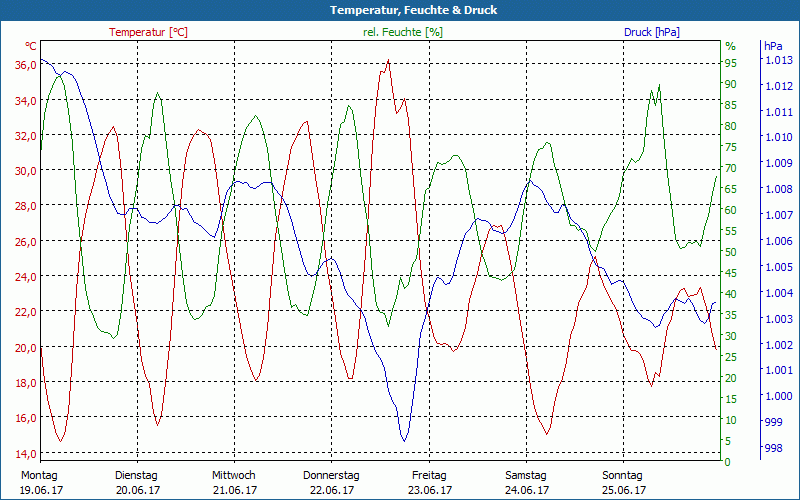800x500 pixels.
Task: Click the "65" humidity axis value
Action: (x=731, y=189)
